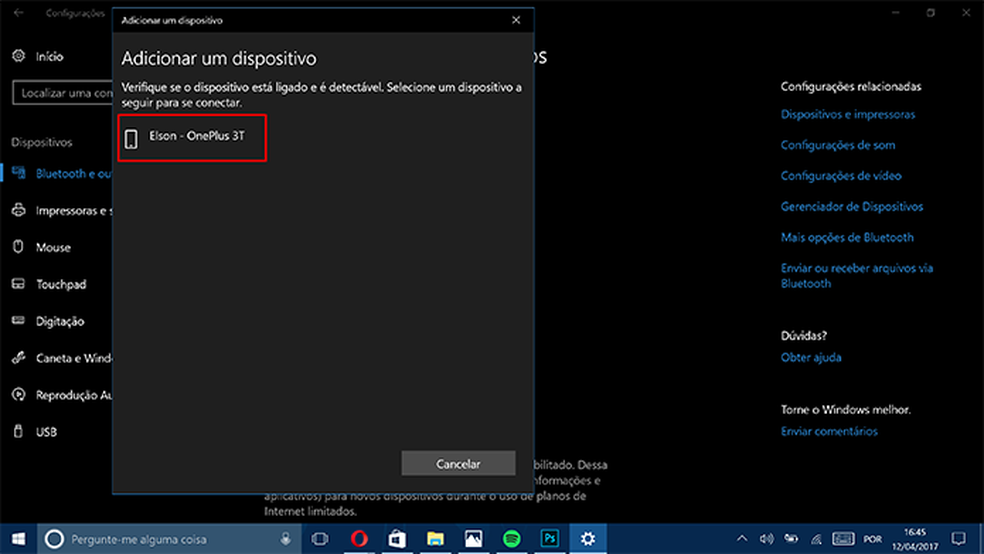Open Photoshop from taskbar
The width and height of the screenshot is (984, 554).
pos(550,539)
